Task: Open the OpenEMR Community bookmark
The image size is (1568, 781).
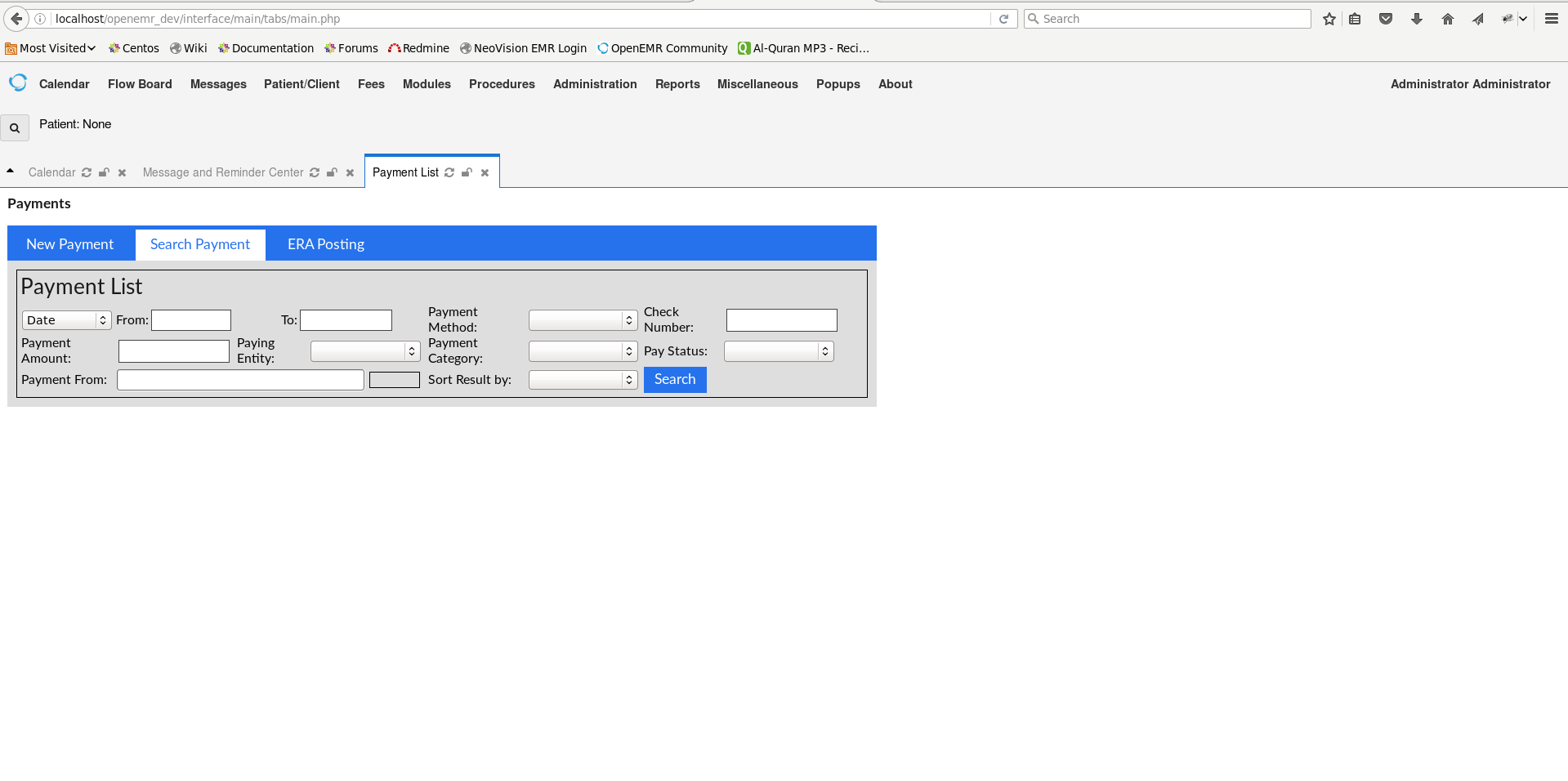Action: click(x=663, y=48)
